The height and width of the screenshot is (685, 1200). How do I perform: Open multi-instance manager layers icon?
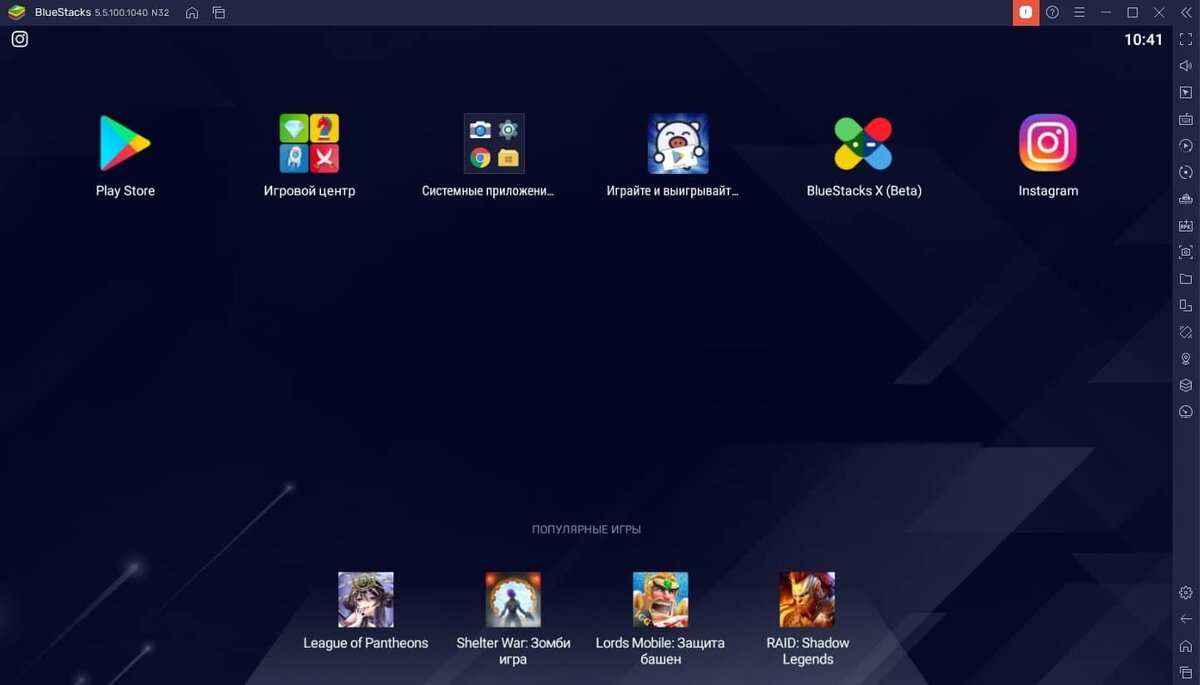coord(1186,385)
